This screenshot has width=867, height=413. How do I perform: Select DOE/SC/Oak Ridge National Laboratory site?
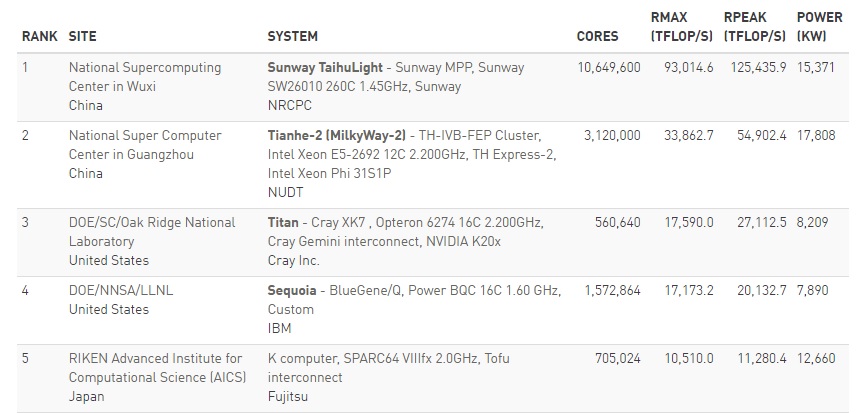152,232
